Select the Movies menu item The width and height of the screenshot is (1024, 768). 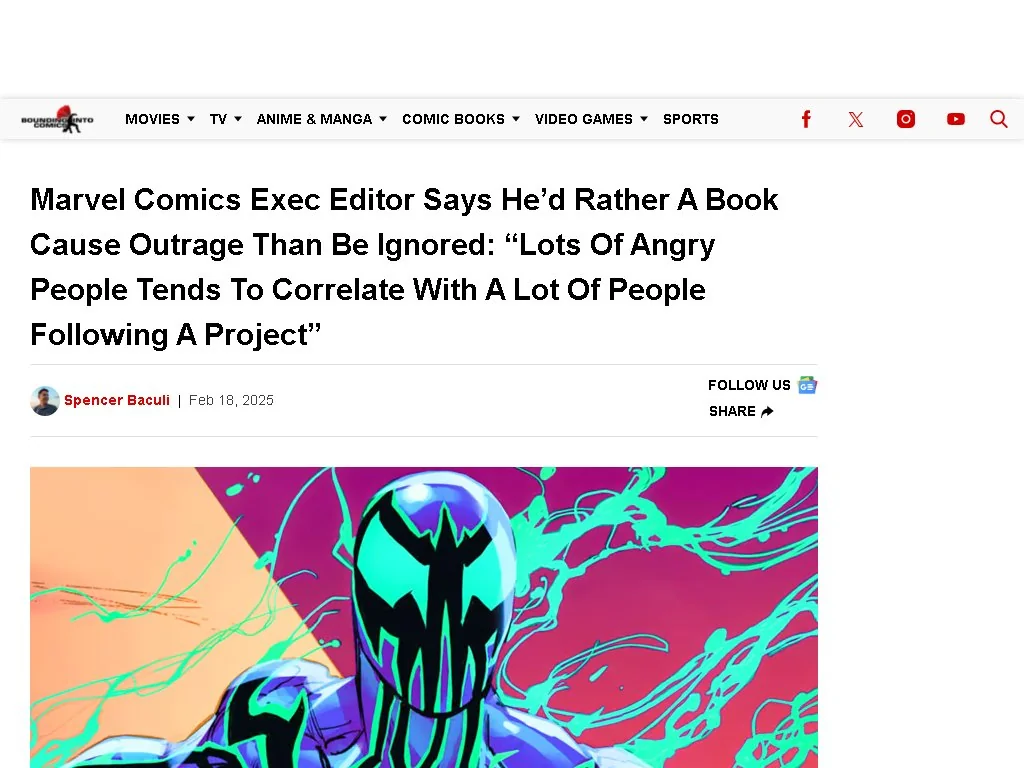coord(152,119)
